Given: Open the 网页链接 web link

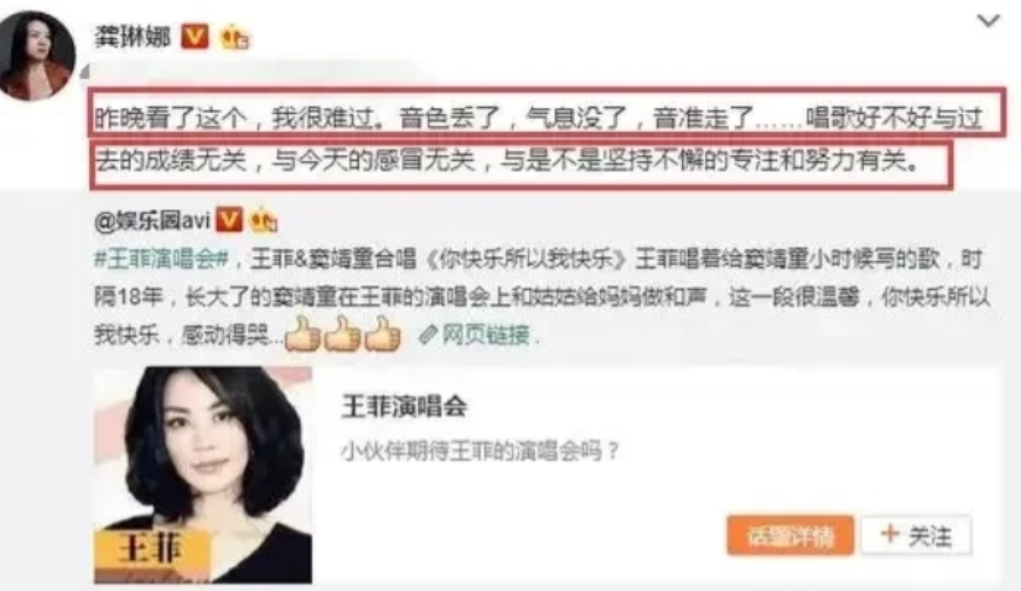Looking at the screenshot, I should pos(486,335).
